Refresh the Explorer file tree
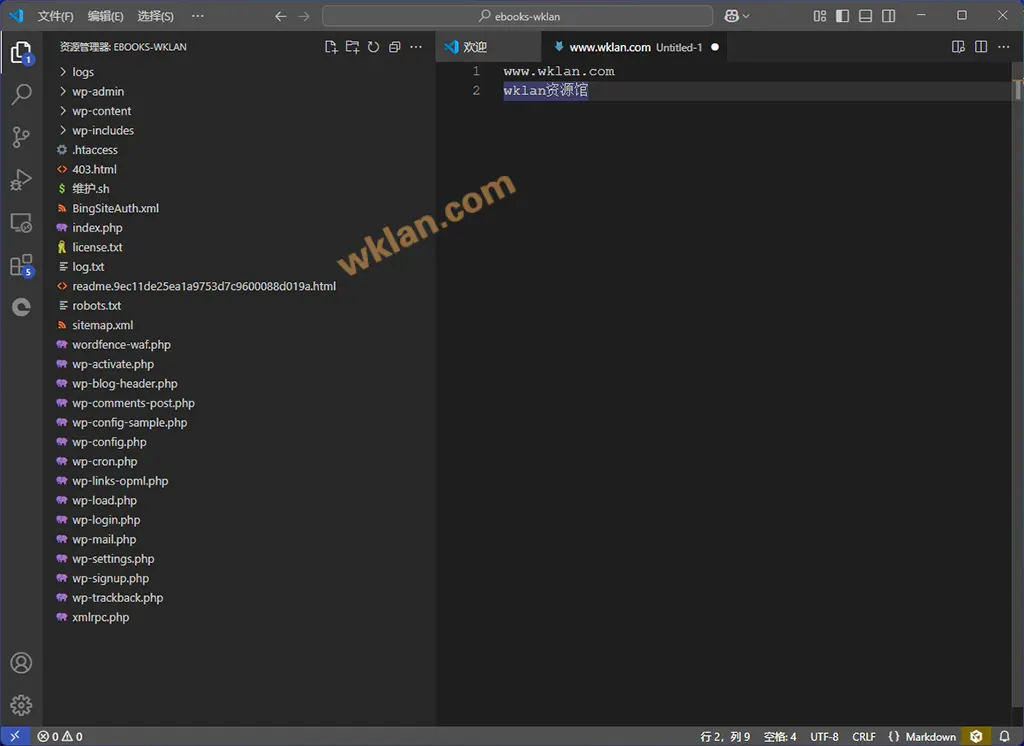1024x746 pixels. pos(374,47)
